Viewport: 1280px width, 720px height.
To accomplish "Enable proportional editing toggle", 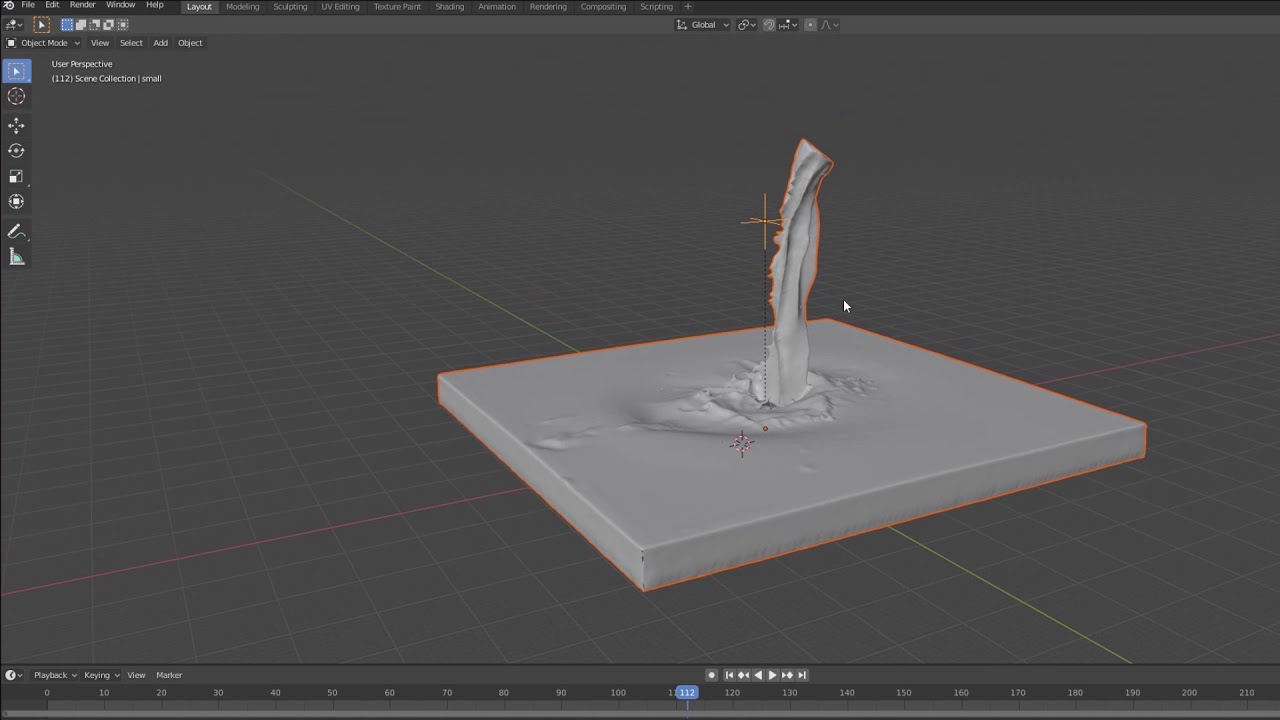I will 810,25.
